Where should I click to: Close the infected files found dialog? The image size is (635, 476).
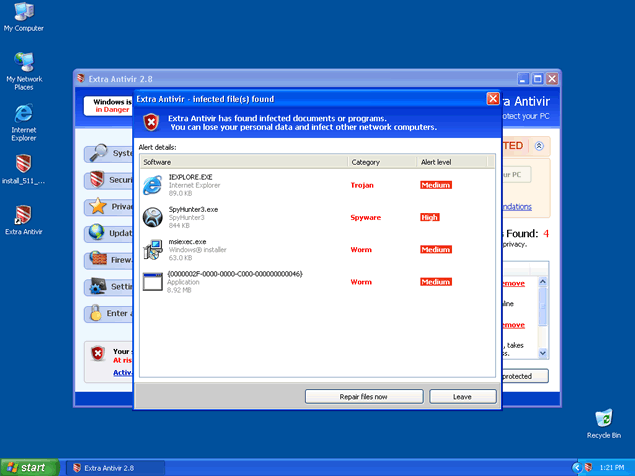tap(492, 99)
